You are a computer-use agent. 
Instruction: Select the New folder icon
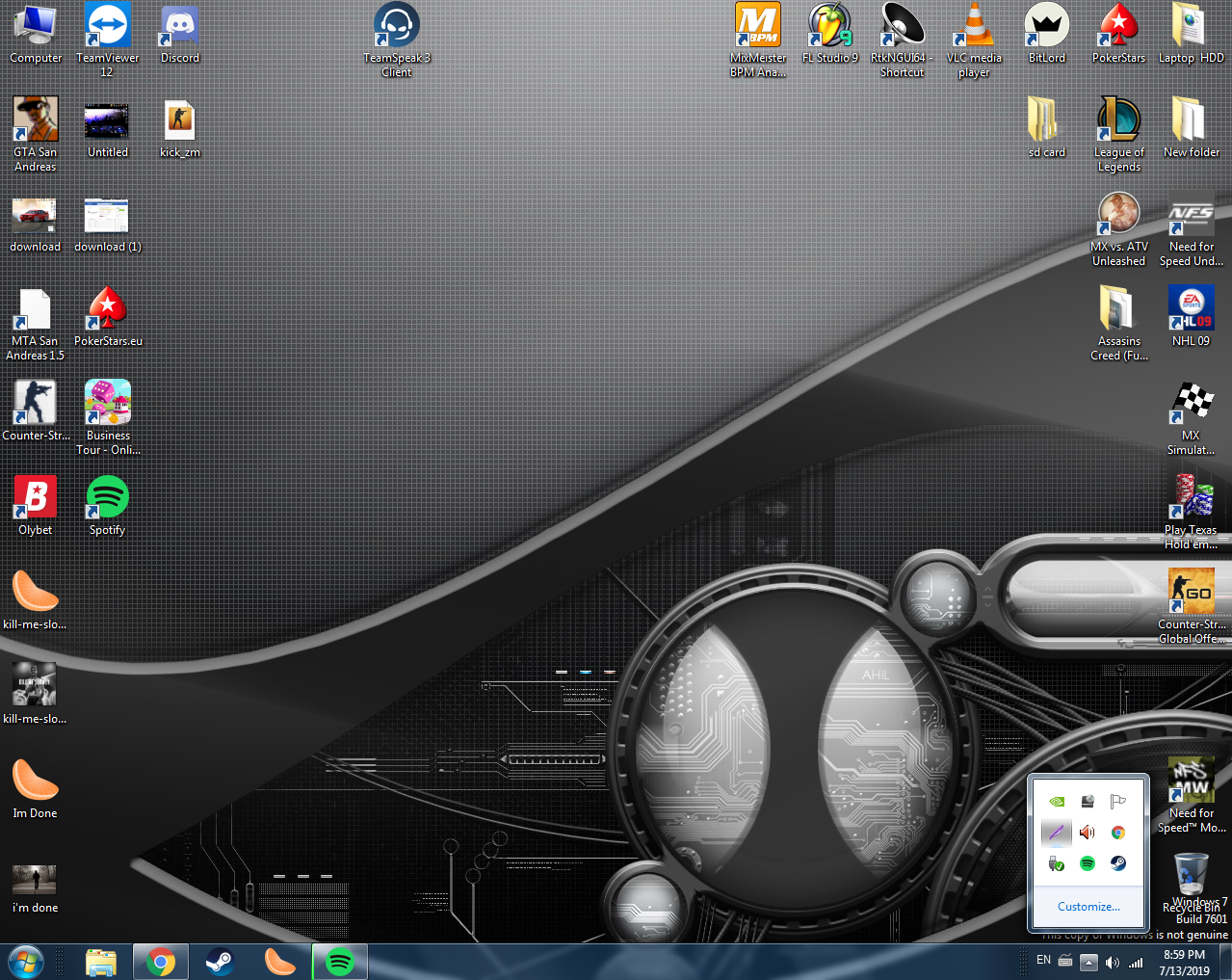coord(1191,128)
